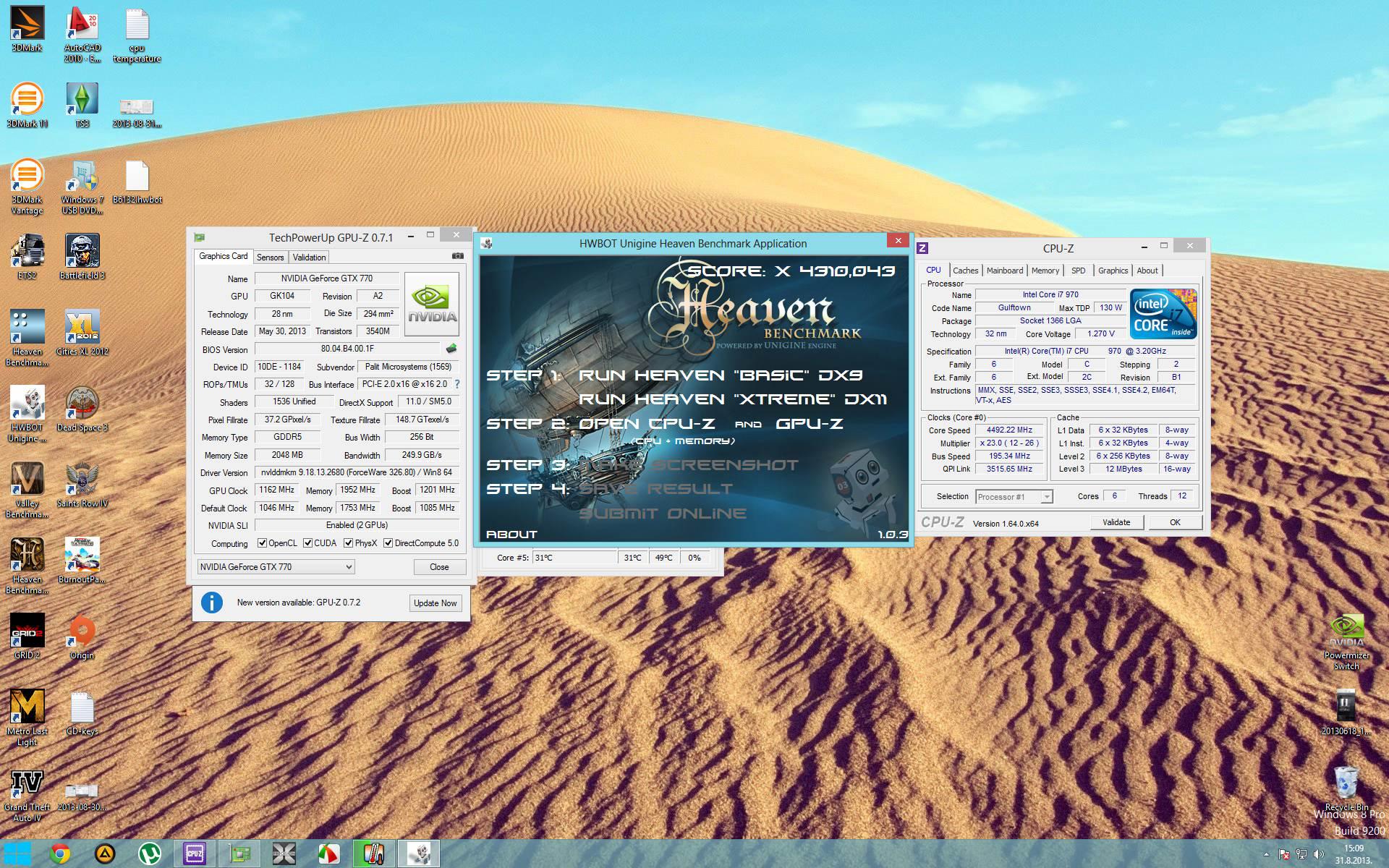The image size is (1389, 868).
Task: Click the CPU-Z icon in the taskbar
Action: pos(195,854)
